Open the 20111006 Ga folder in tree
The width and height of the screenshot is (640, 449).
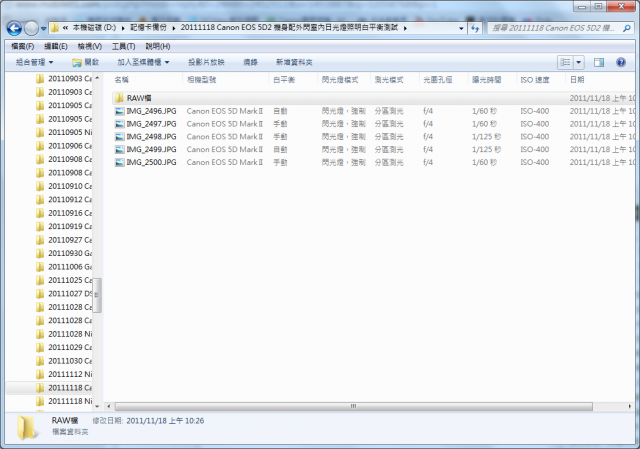click(70, 267)
